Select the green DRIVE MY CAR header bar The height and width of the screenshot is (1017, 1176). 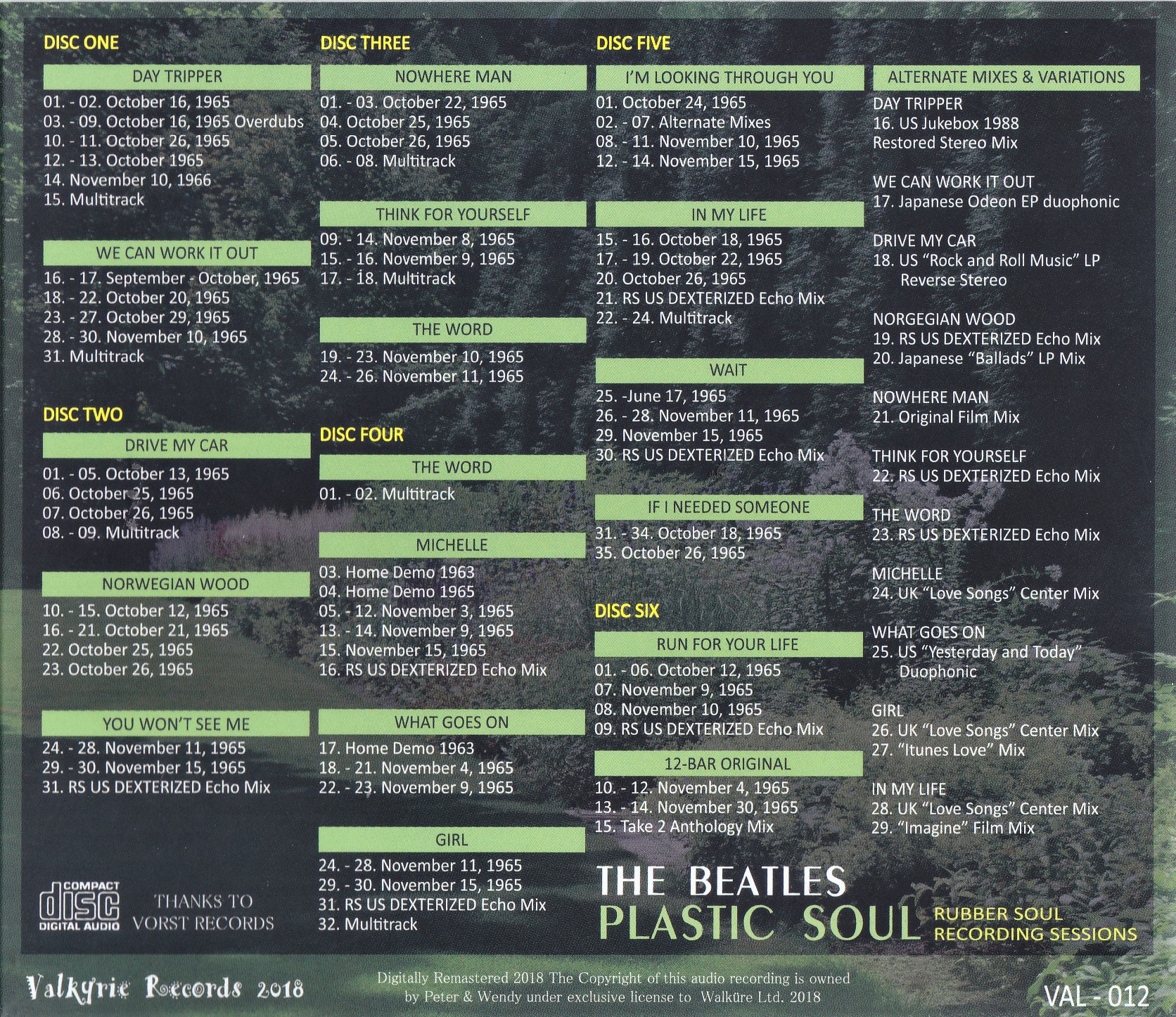pos(176,446)
